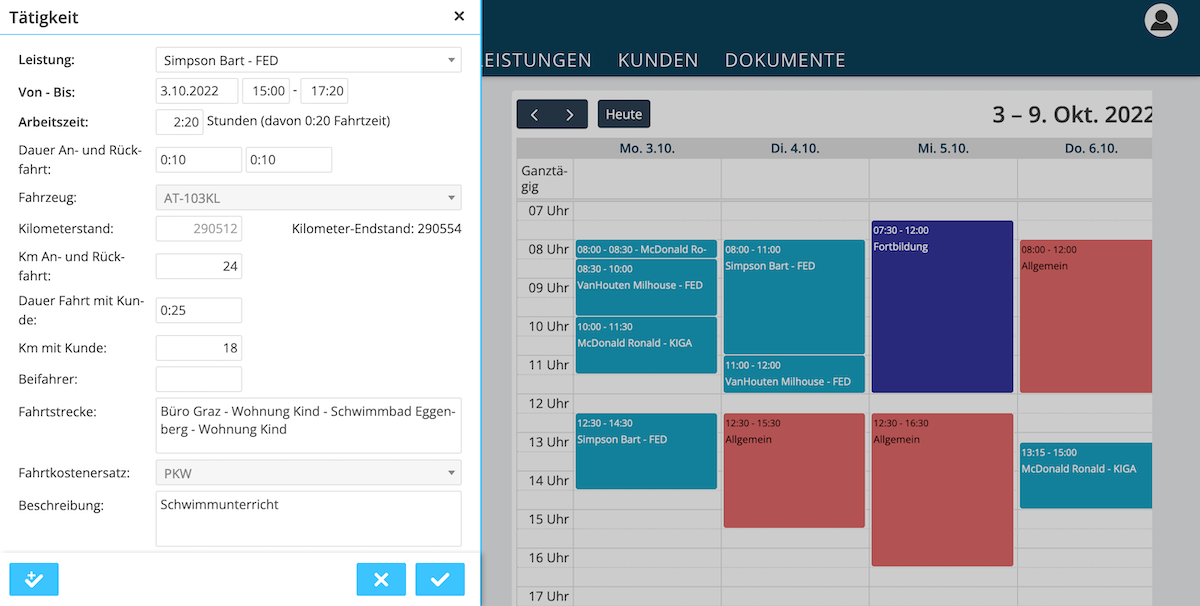Screen dimensions: 1200x606
Task: Edit the Beschreibung text area Schwimmunterricht
Action: [309, 518]
